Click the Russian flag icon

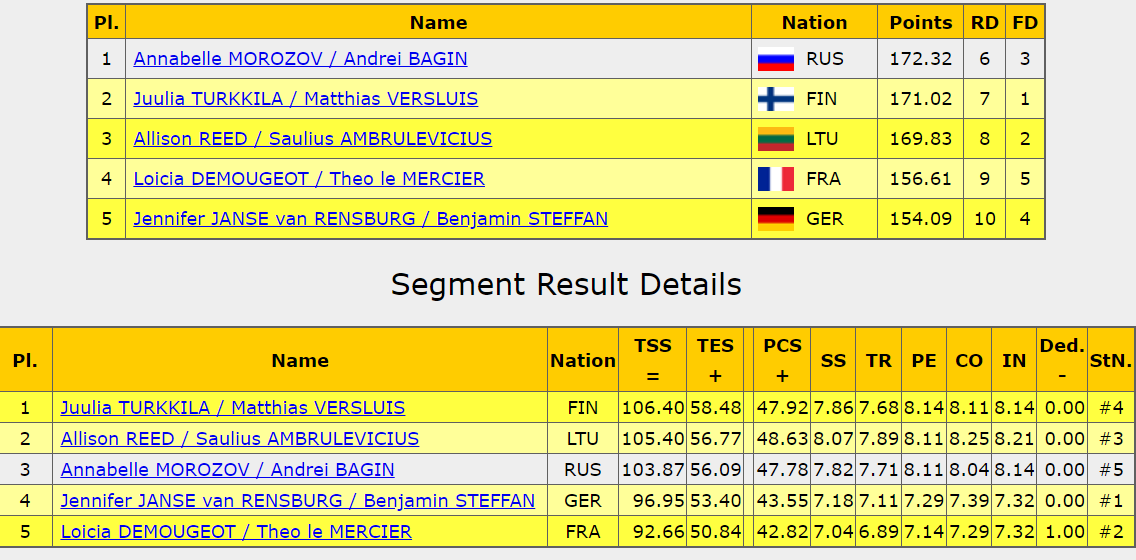[775, 59]
